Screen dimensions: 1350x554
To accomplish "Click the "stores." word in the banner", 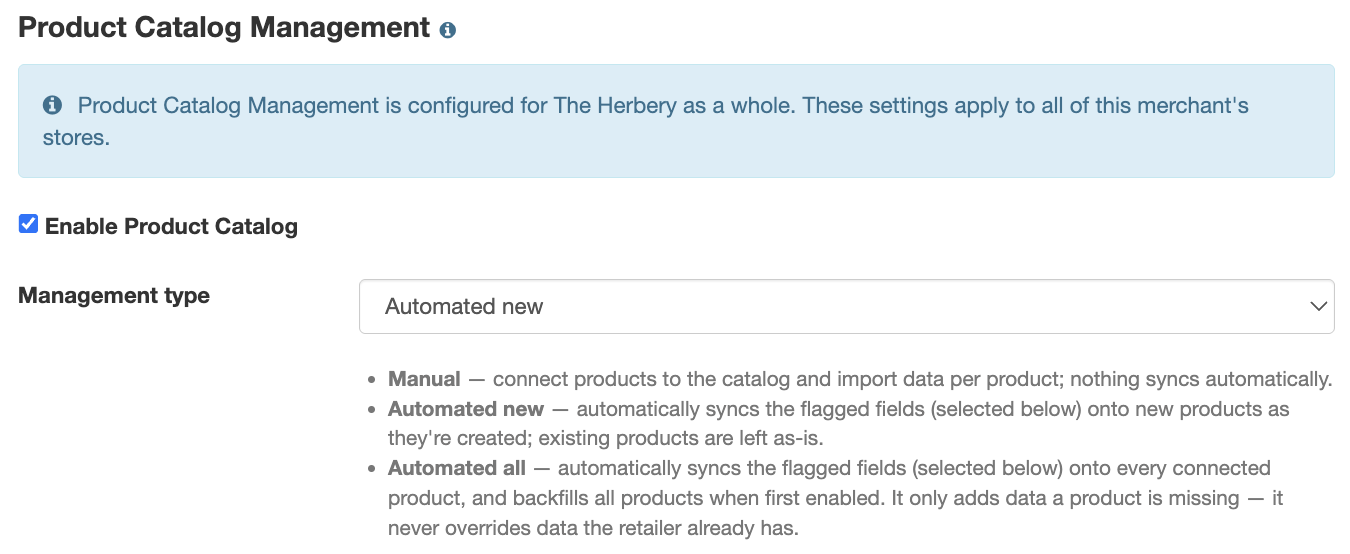I will [76, 137].
